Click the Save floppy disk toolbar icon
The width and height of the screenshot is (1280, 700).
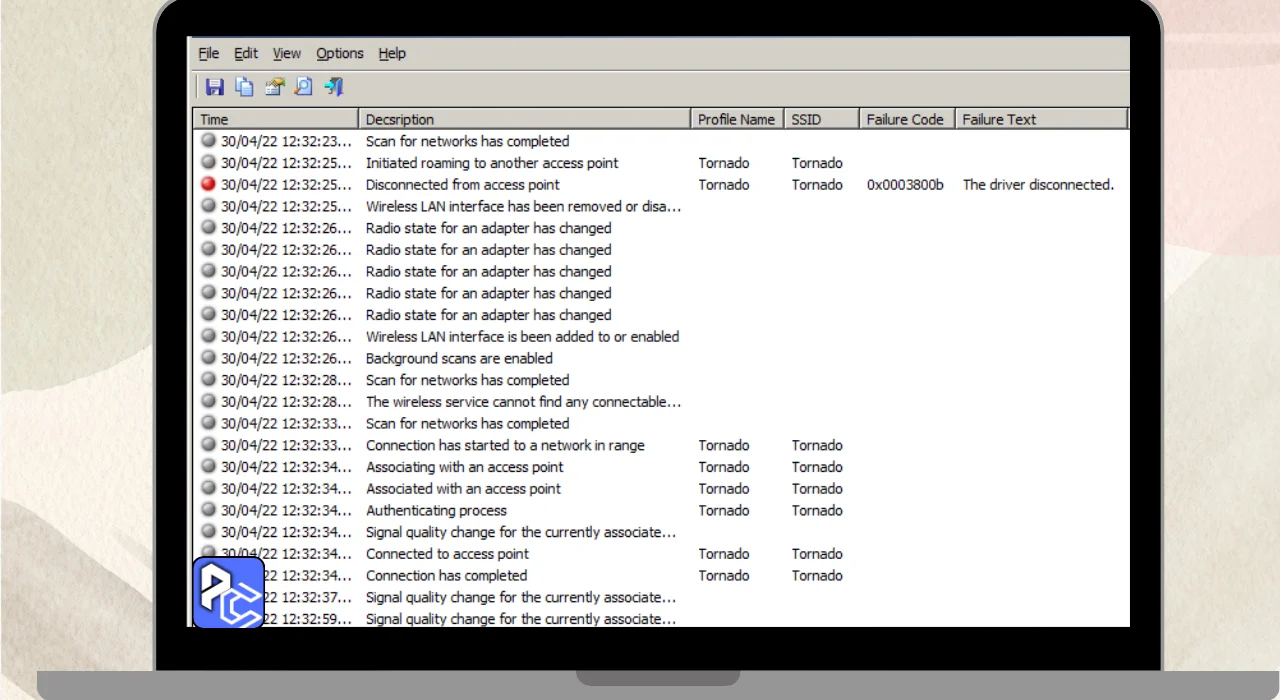[x=214, y=87]
